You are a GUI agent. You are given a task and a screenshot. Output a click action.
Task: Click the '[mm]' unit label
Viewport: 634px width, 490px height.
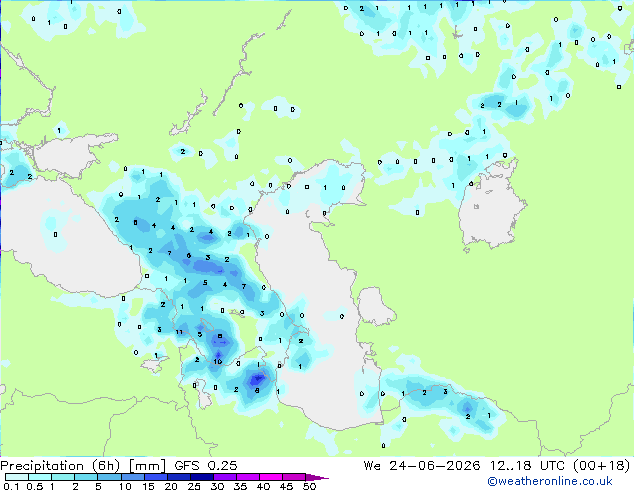tap(147, 466)
